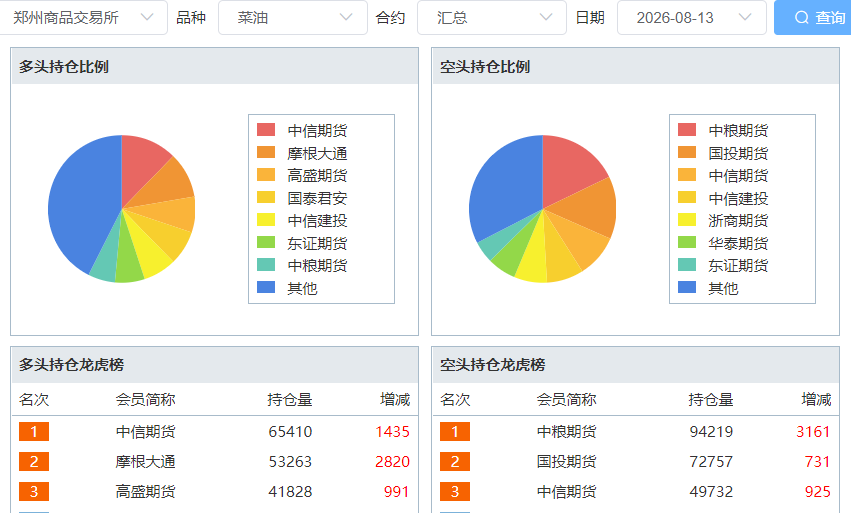
Task: Click the 中信期货 red swatch in long legend
Action: point(266,130)
